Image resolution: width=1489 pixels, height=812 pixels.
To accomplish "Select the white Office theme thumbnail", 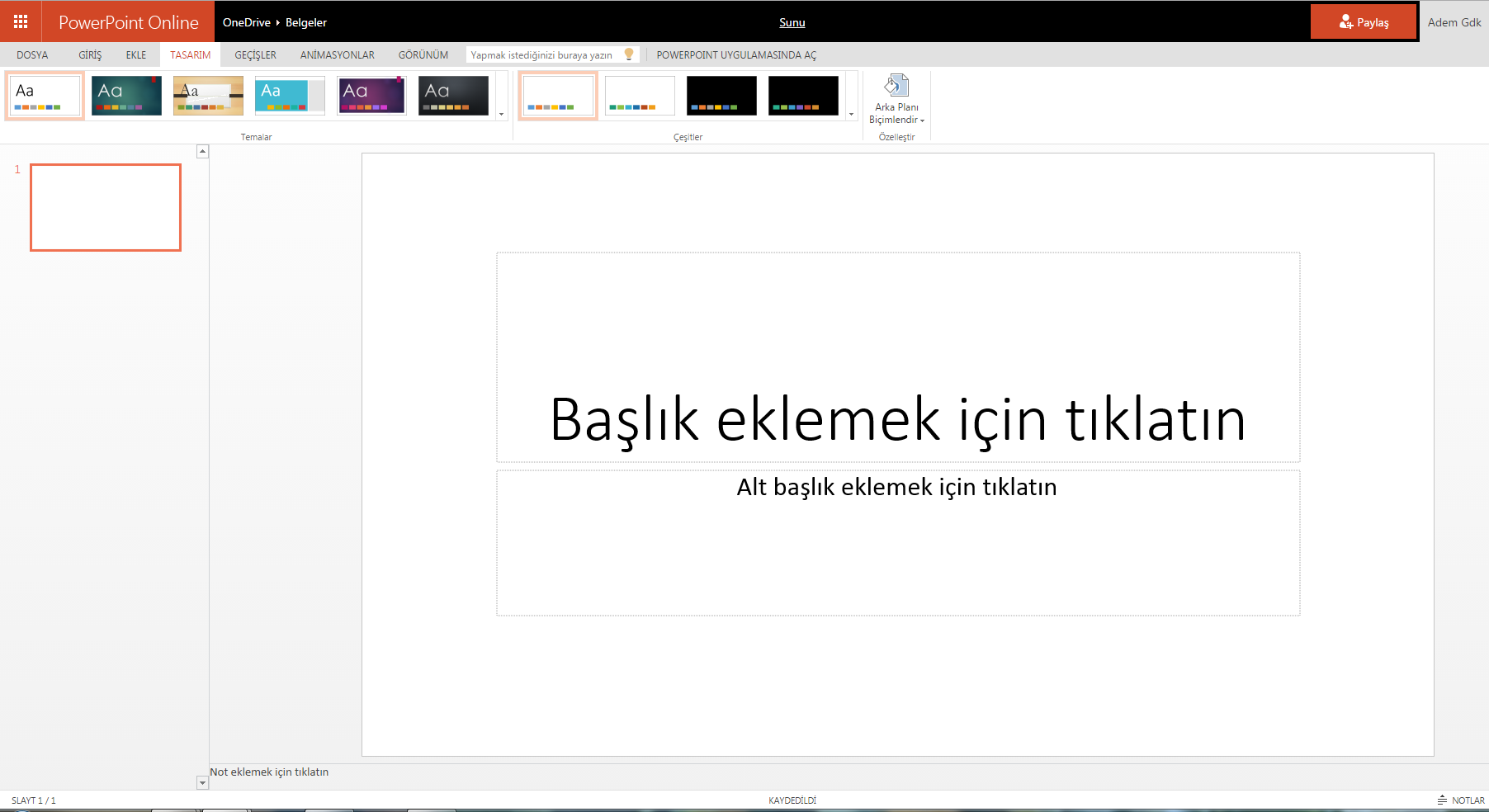I will tap(45, 96).
